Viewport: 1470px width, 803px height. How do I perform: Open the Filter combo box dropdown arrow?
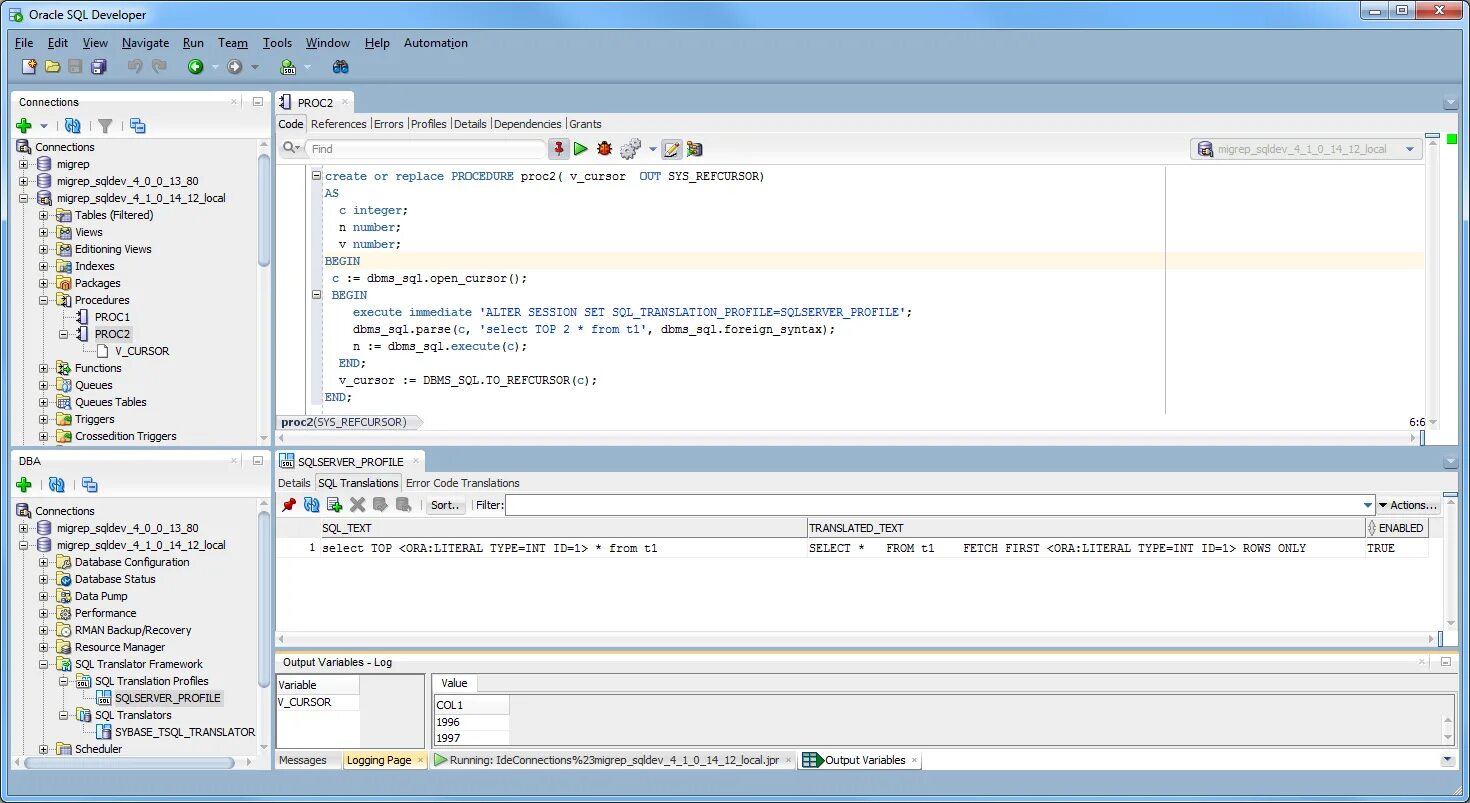pyautogui.click(x=1369, y=505)
